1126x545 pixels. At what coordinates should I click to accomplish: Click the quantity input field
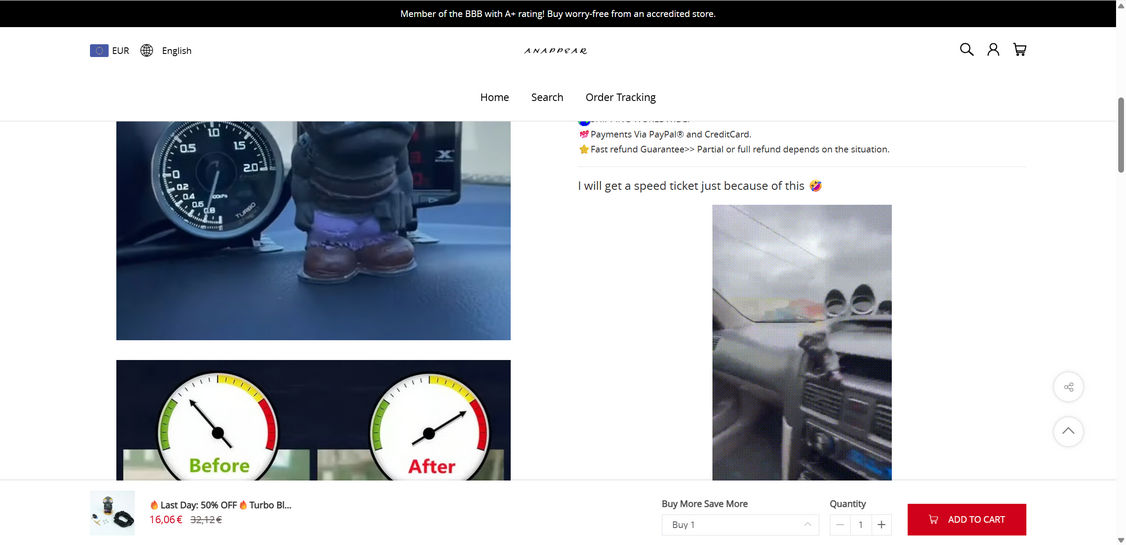tap(861, 525)
